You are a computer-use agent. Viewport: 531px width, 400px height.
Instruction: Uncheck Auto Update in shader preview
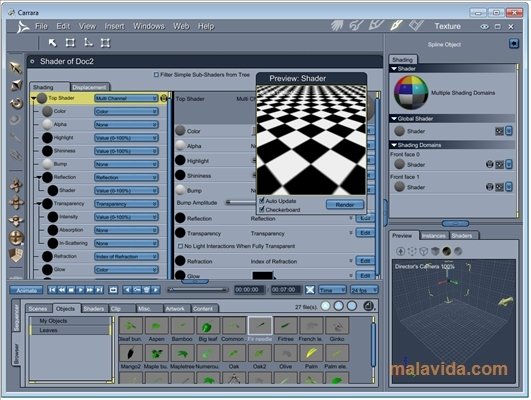261,201
